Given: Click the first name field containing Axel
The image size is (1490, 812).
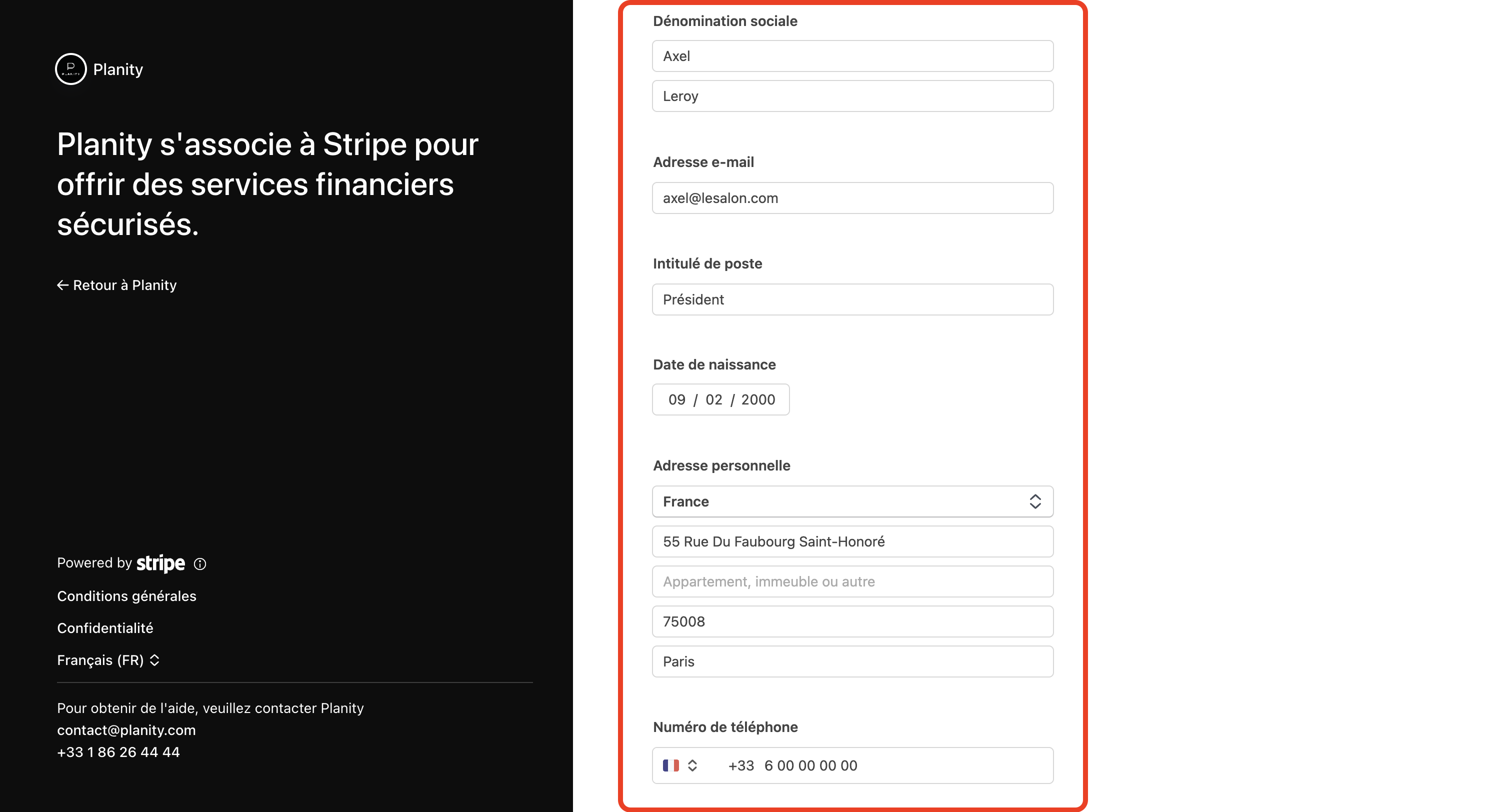Looking at the screenshot, I should point(852,56).
